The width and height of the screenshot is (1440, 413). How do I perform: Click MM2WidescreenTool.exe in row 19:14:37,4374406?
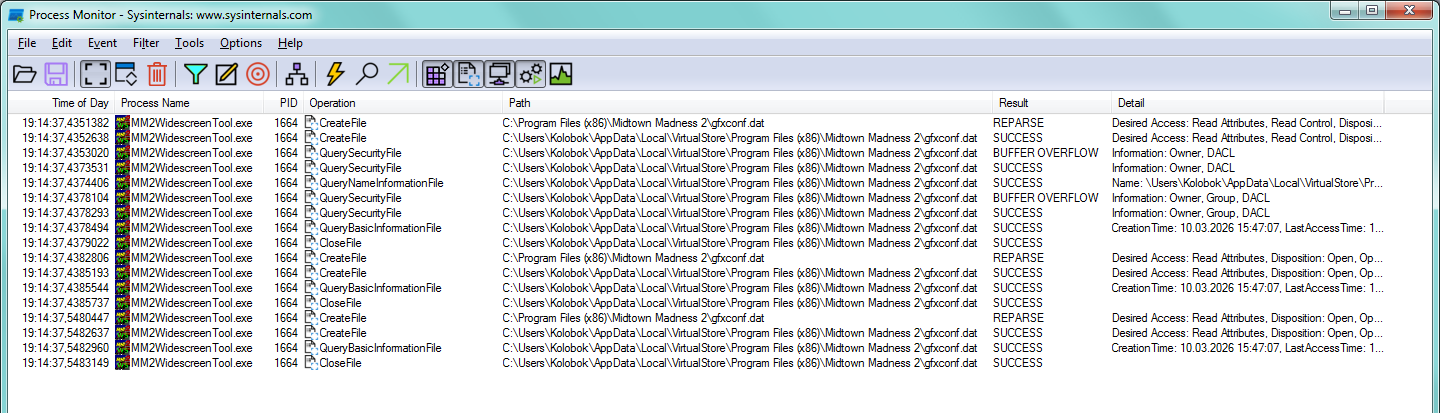coord(192,183)
